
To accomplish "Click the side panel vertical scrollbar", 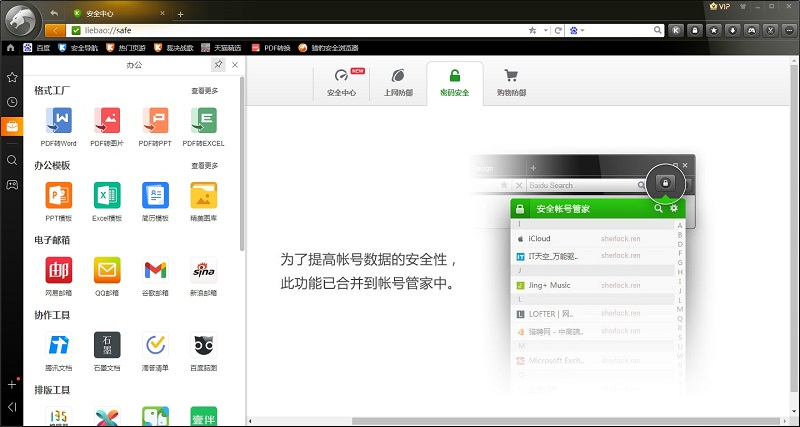I will click(242, 163).
